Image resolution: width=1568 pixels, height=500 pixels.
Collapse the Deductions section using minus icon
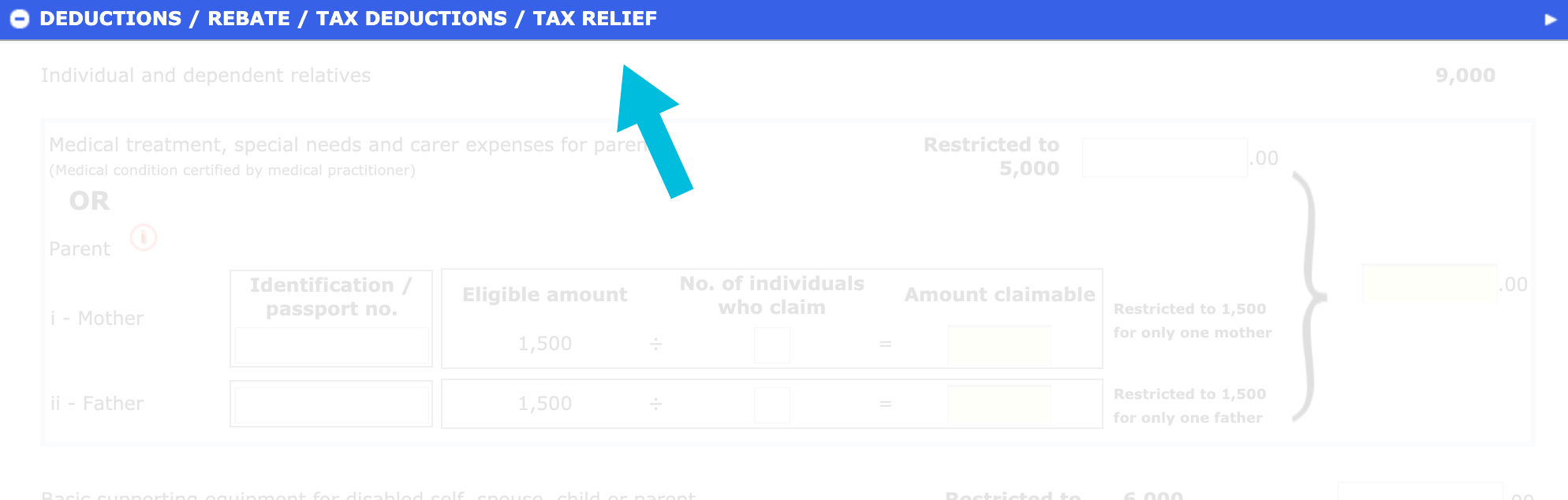click(x=19, y=19)
